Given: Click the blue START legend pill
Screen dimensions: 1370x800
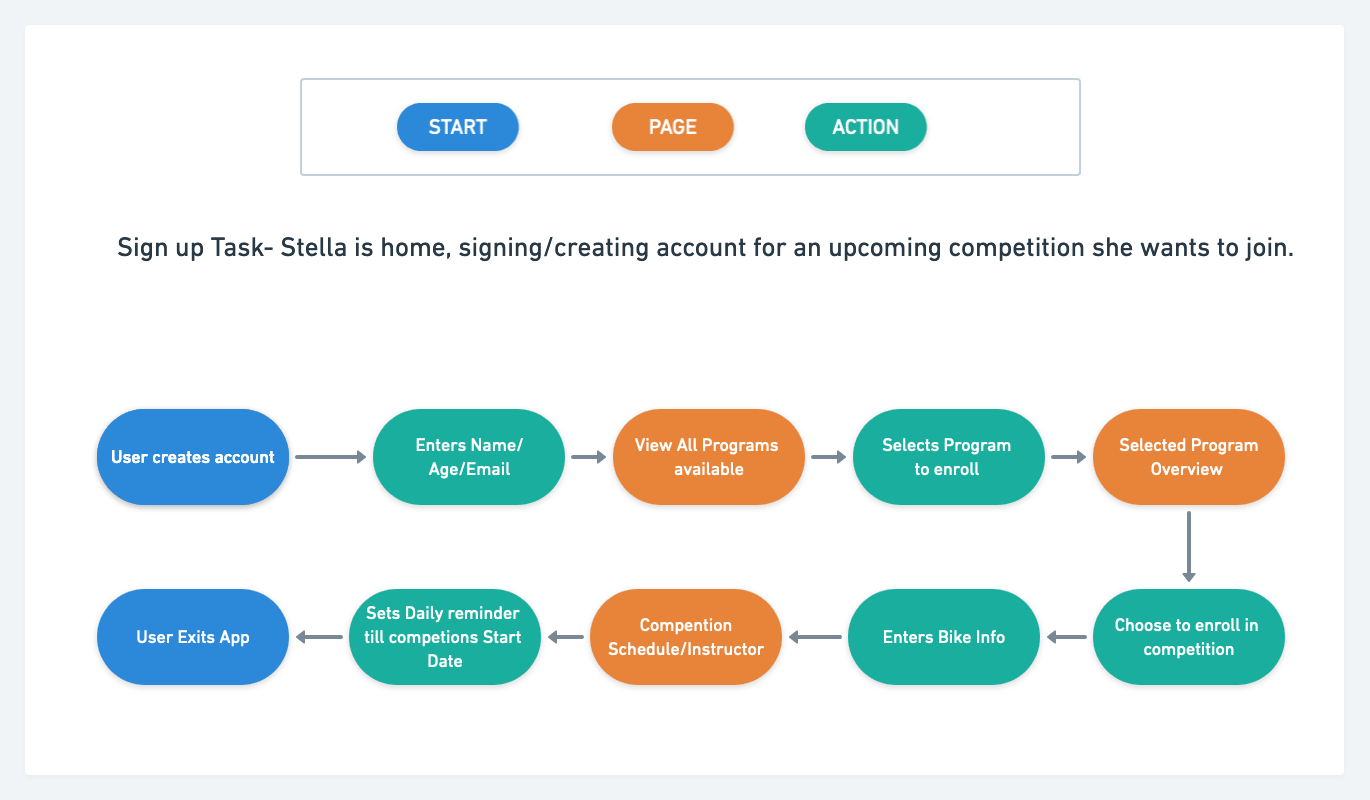Looking at the screenshot, I should (457, 127).
